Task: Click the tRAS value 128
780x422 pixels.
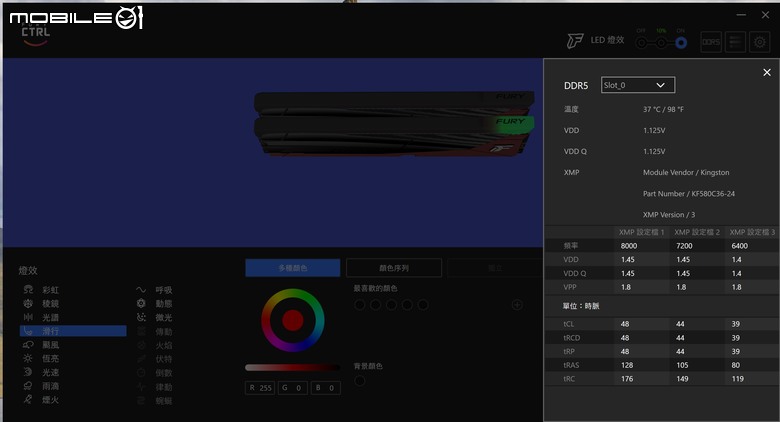Action: tap(627, 365)
